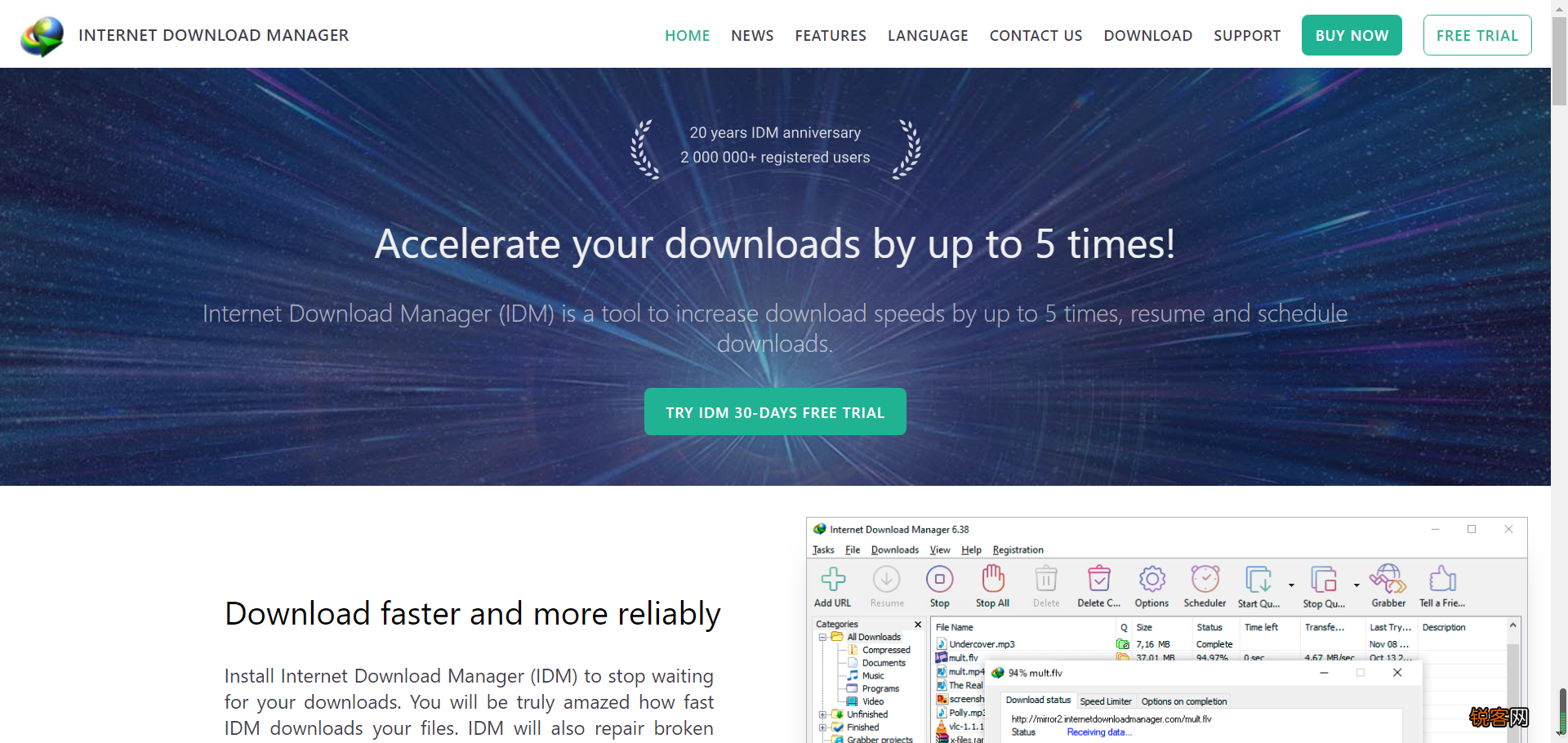The height and width of the screenshot is (743, 1568).
Task: Click TRY IDM 30-DAYS FREE TRIAL button
Action: click(775, 412)
